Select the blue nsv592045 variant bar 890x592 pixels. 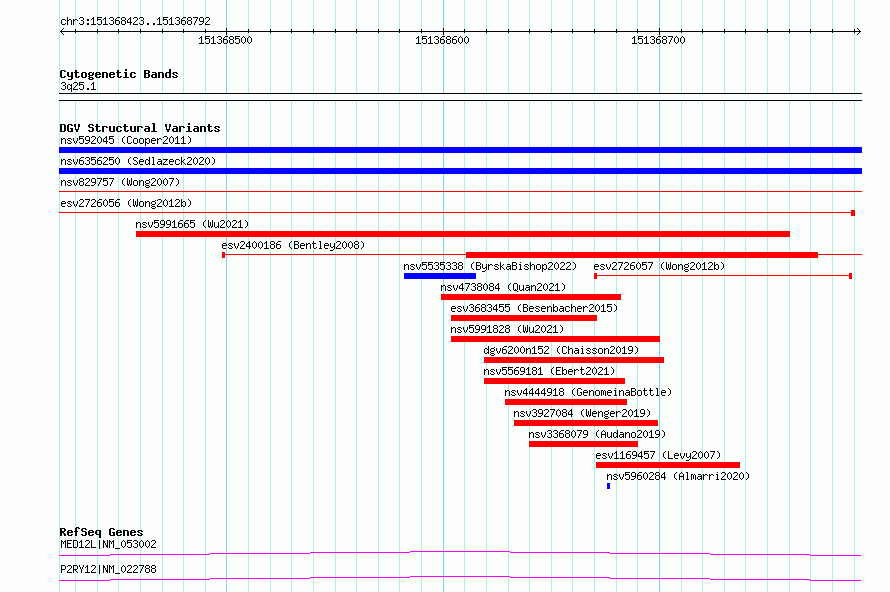click(460, 150)
